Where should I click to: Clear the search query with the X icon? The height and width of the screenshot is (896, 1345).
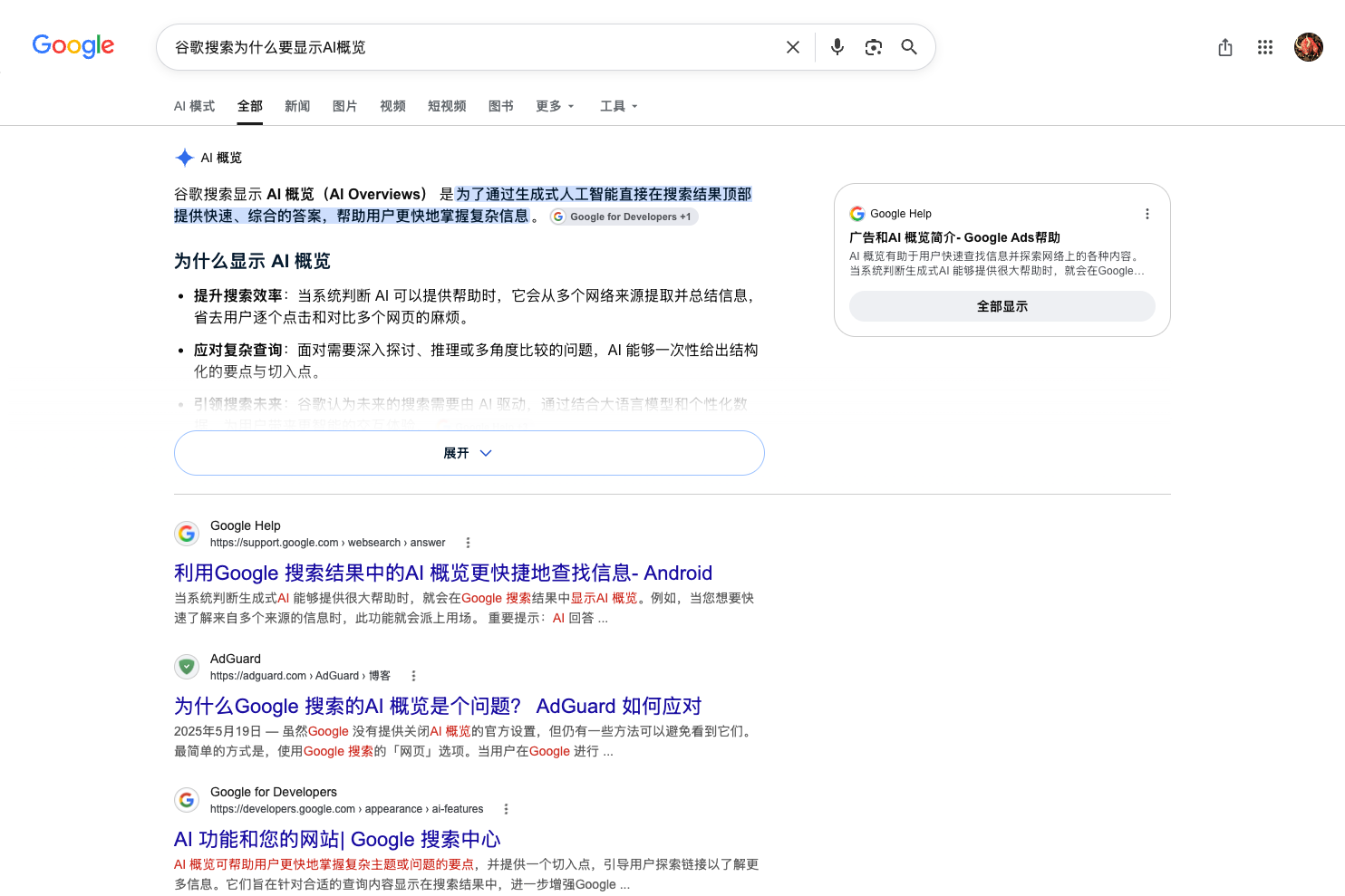click(x=793, y=47)
